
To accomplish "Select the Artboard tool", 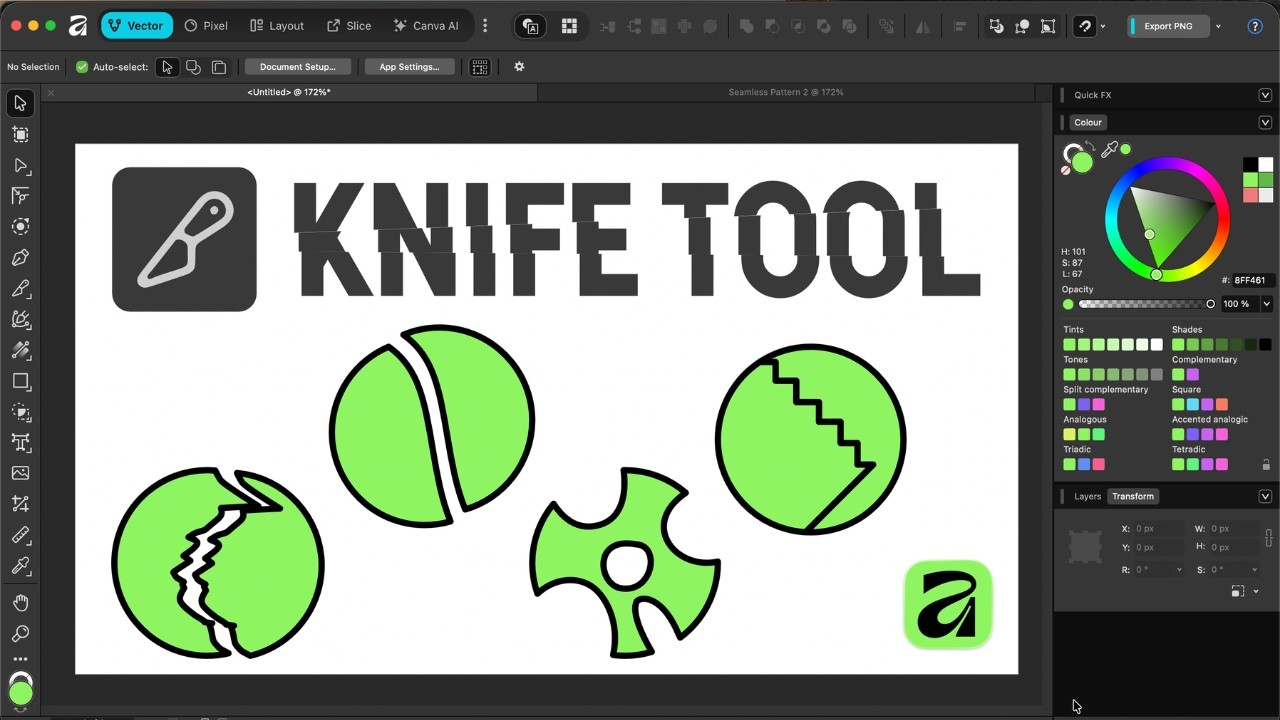I will click(20, 134).
